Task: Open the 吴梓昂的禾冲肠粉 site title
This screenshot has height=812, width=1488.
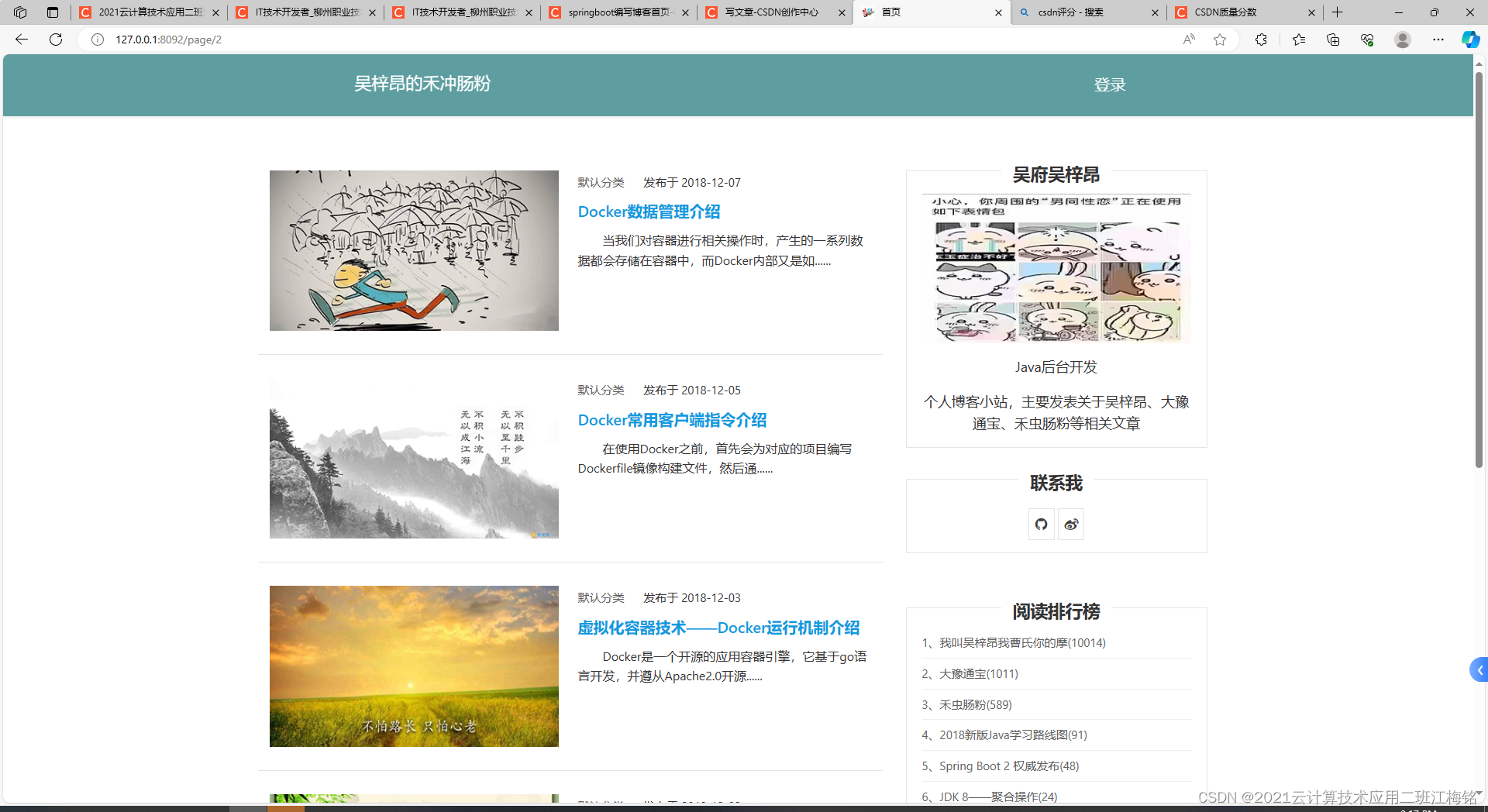Action: 422,84
